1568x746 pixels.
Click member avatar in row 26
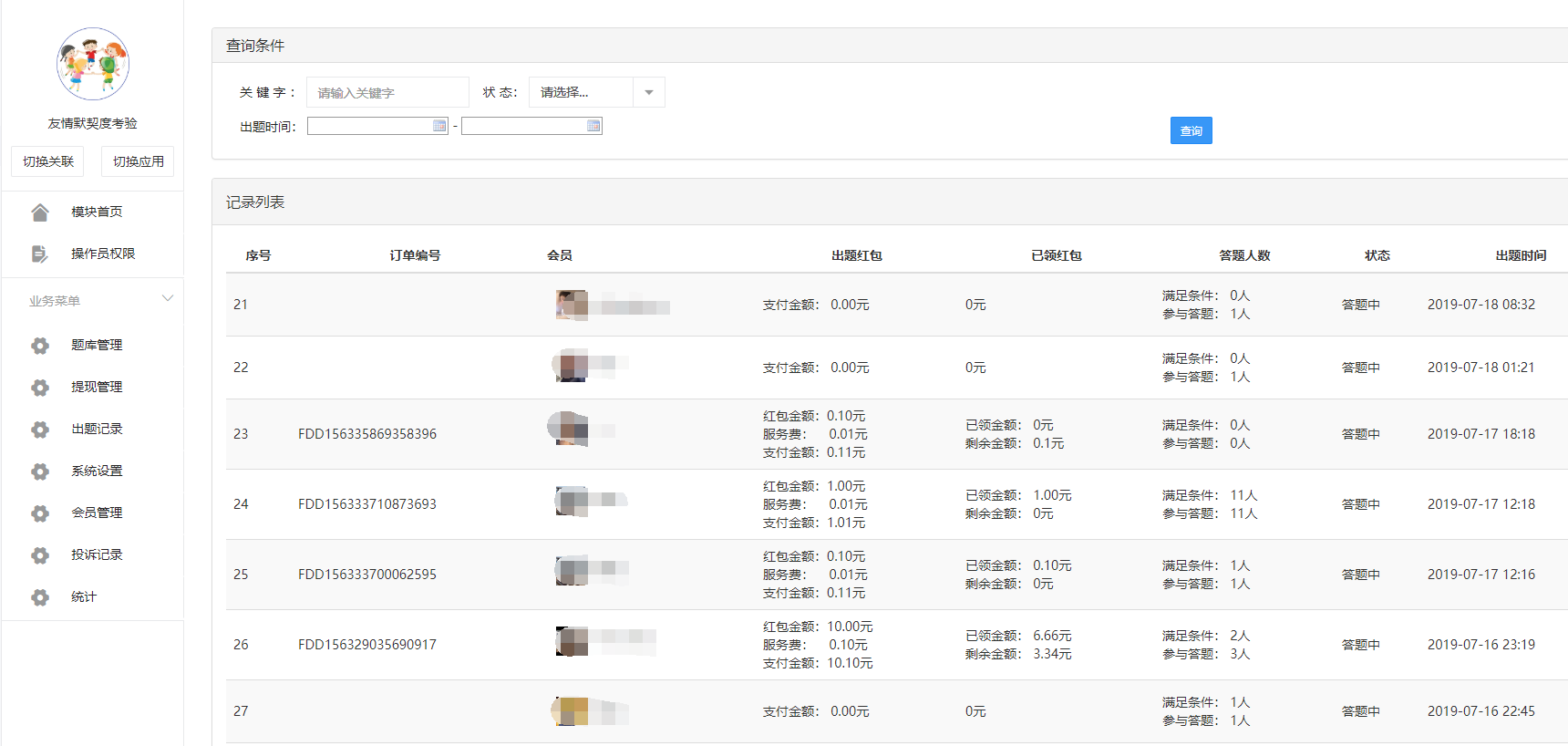tap(573, 641)
